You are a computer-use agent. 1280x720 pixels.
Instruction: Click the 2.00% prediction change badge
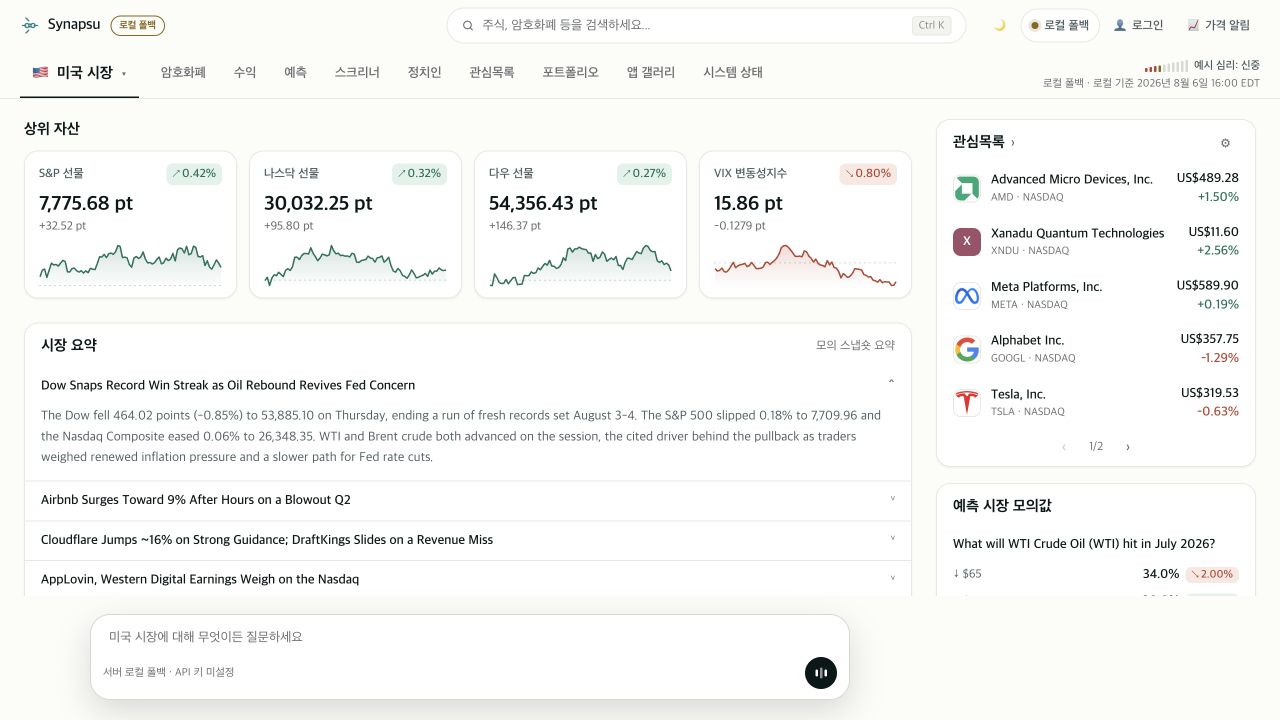(x=1212, y=574)
